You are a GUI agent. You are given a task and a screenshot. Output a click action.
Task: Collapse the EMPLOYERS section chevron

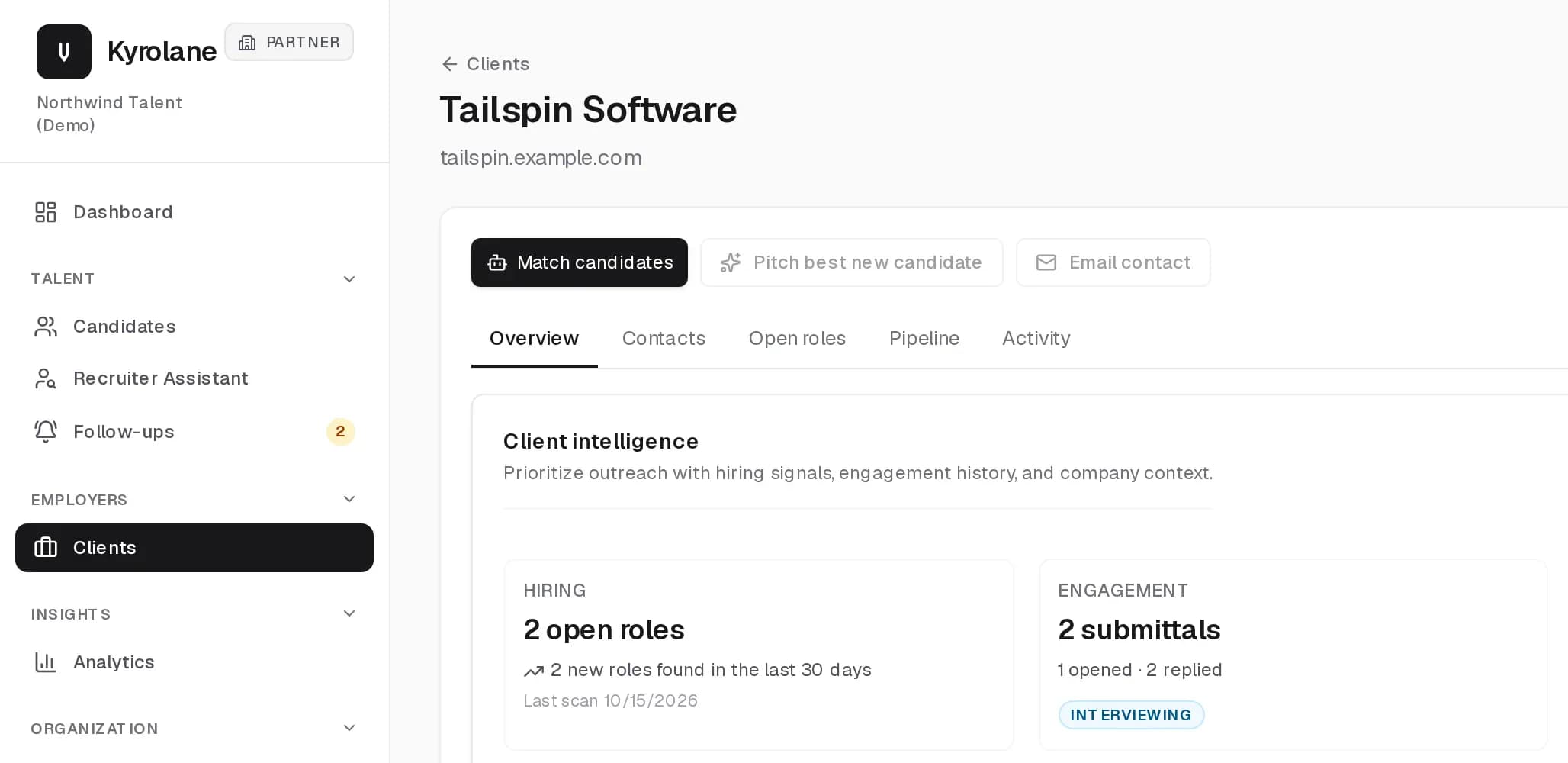pyautogui.click(x=349, y=499)
